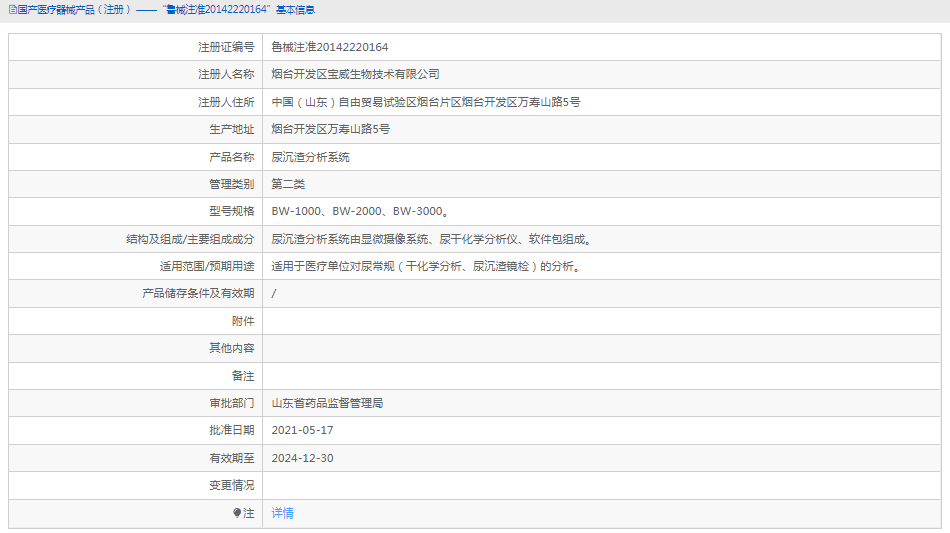Click the label 型号规格
The width and height of the screenshot is (950, 533).
coord(231,211)
